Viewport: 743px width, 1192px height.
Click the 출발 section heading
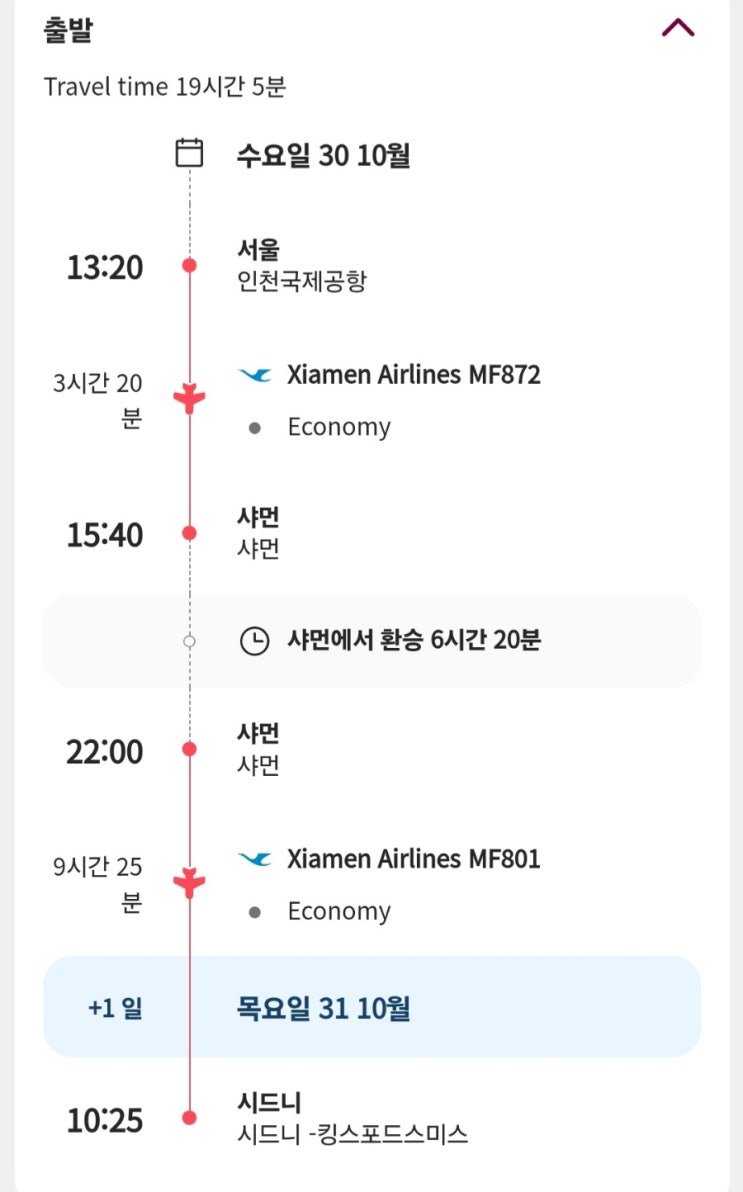[x=68, y=29]
